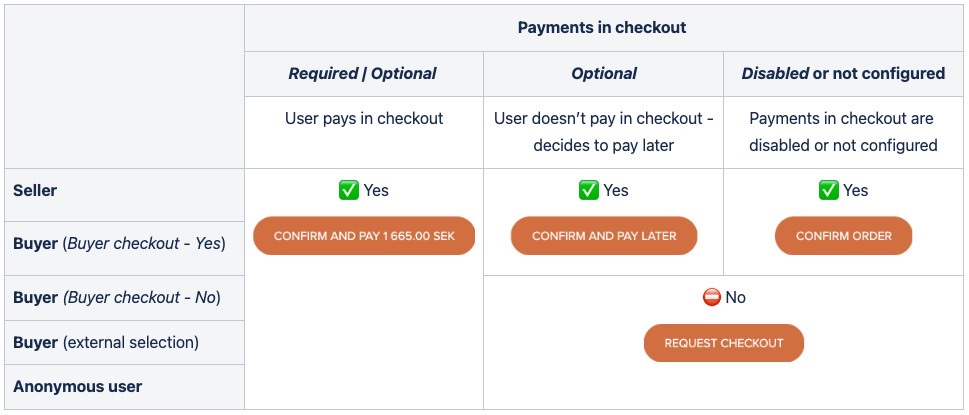
Task: Click the red no-entry icon beside No
Action: (x=712, y=298)
